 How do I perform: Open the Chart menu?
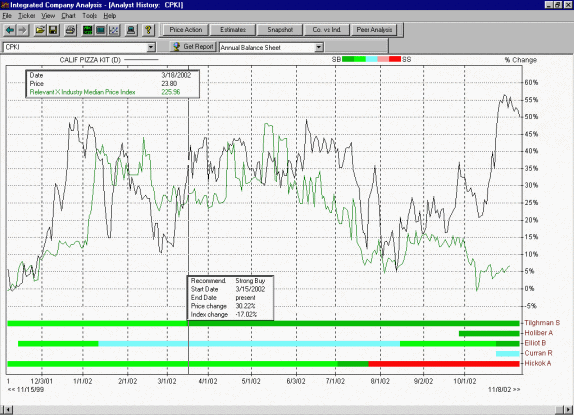tap(68, 16)
